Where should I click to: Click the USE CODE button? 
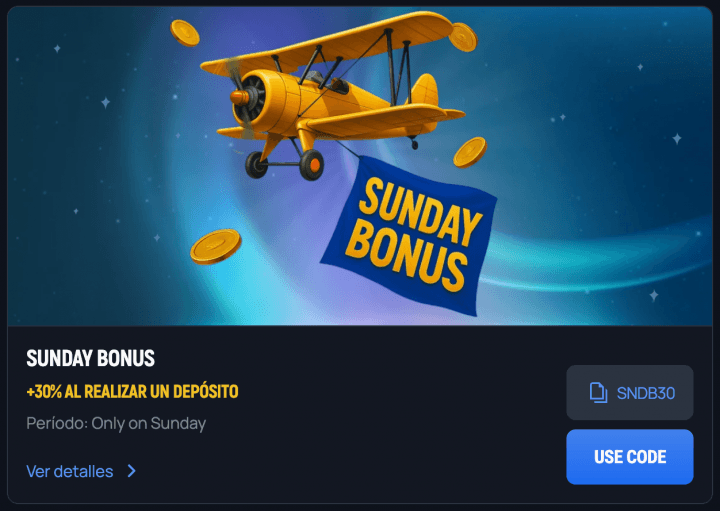click(x=630, y=457)
